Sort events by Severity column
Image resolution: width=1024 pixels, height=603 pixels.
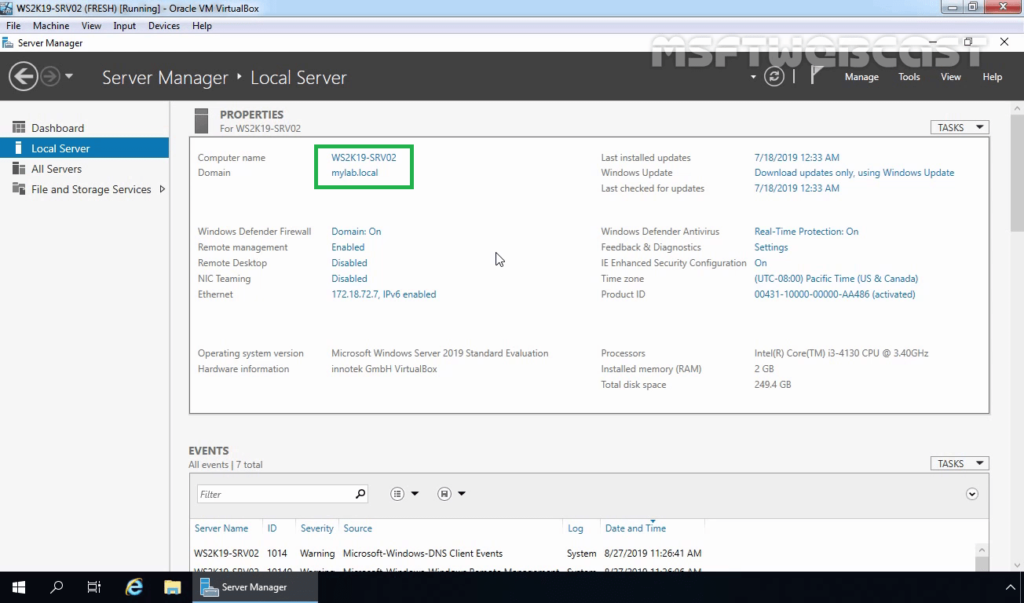(317, 528)
